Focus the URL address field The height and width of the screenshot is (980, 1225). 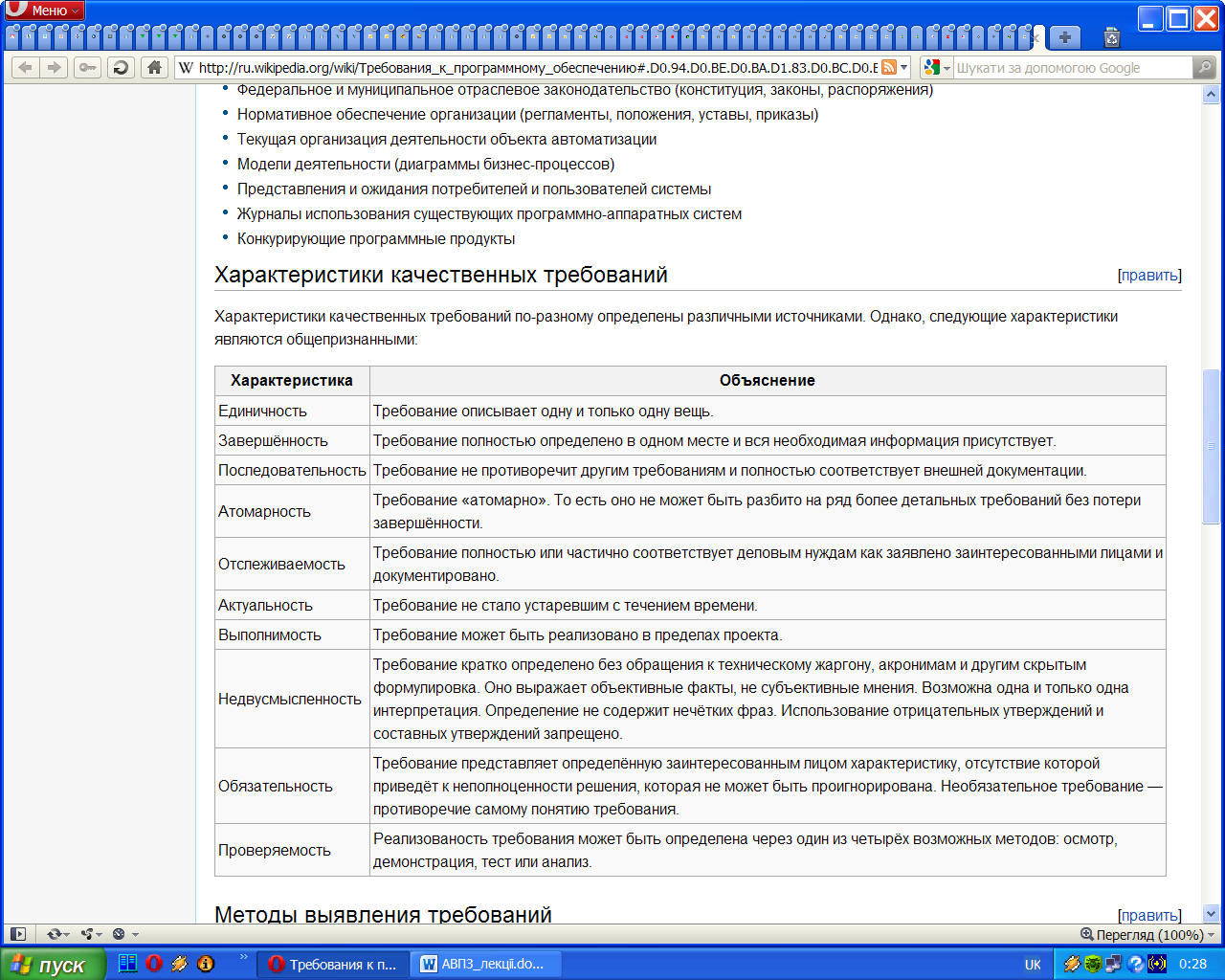point(536,67)
